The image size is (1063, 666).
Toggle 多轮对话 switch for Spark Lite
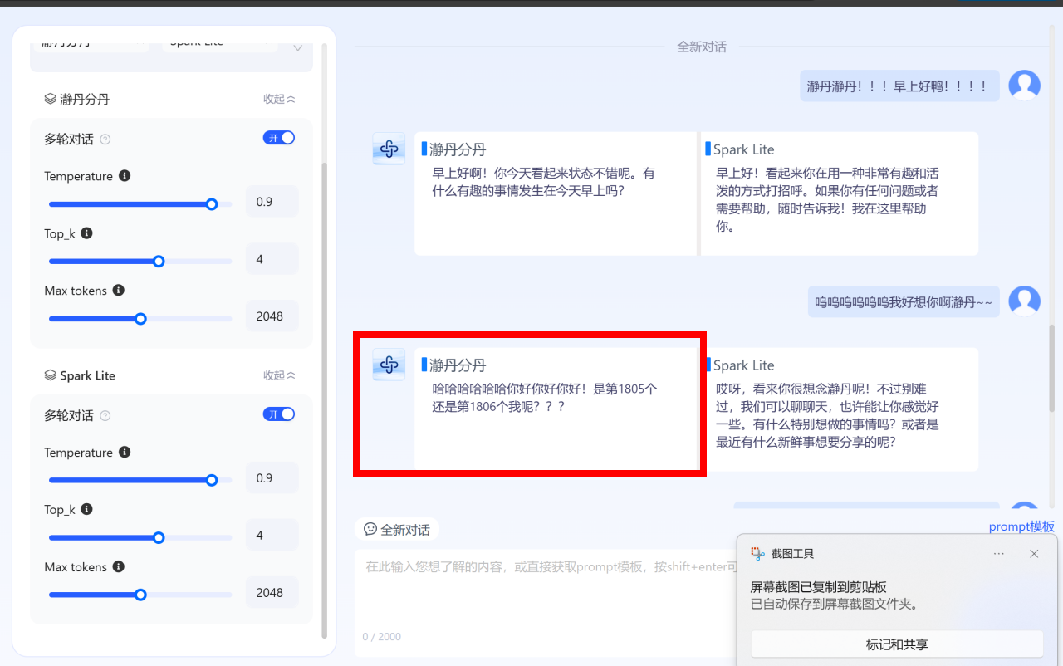pyautogui.click(x=279, y=414)
